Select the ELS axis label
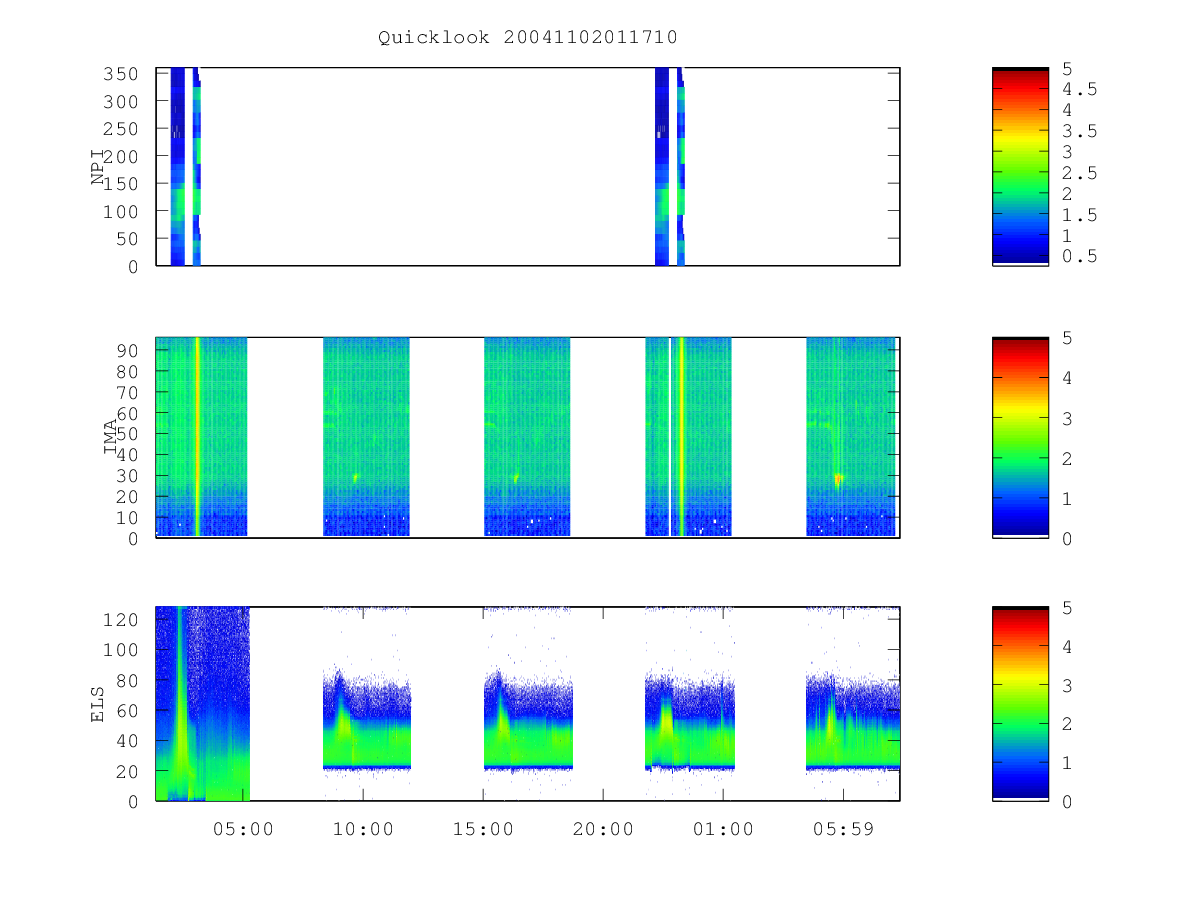 [98, 704]
